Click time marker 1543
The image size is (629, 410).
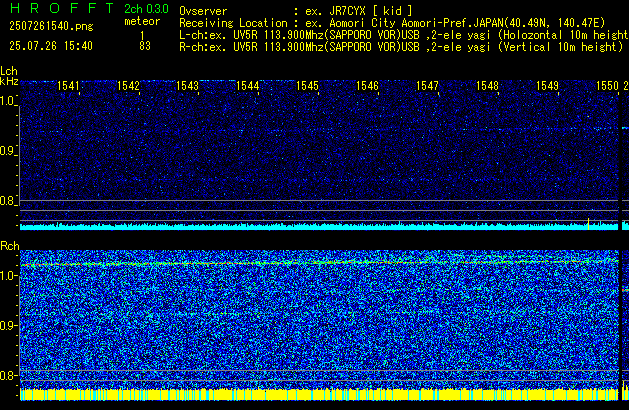(x=188, y=86)
